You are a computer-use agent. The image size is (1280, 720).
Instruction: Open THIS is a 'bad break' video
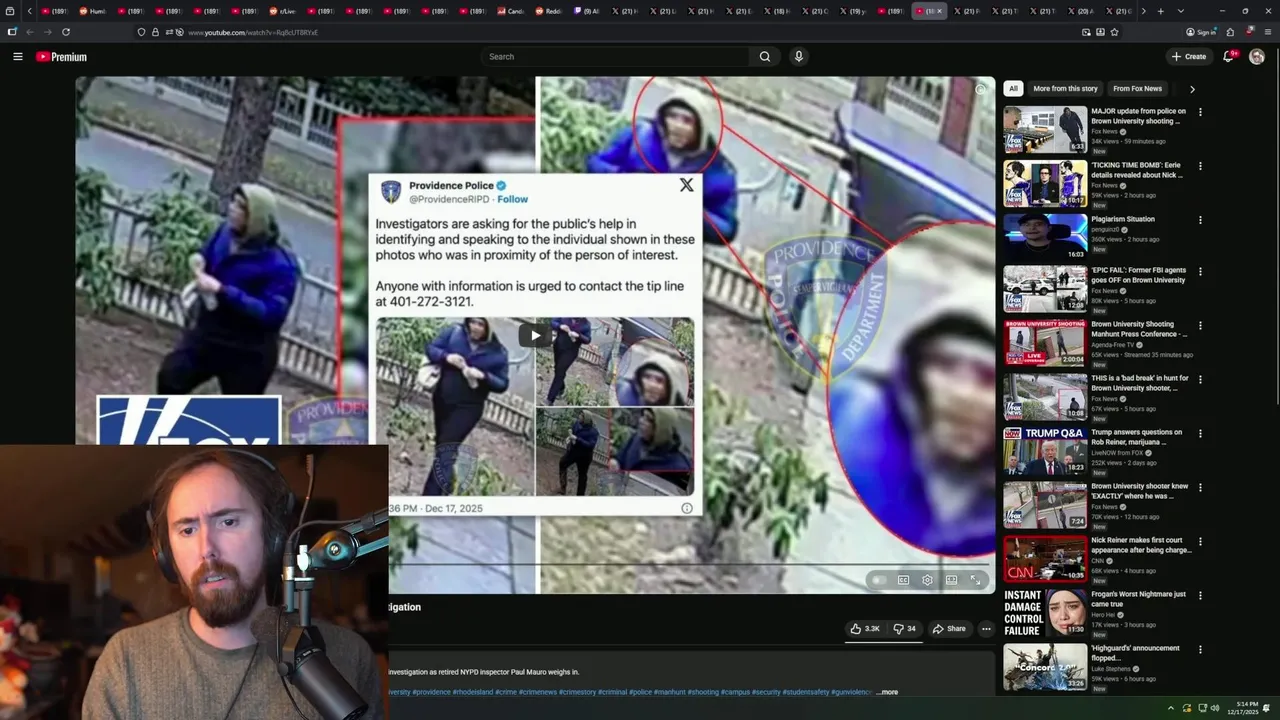(1140, 383)
